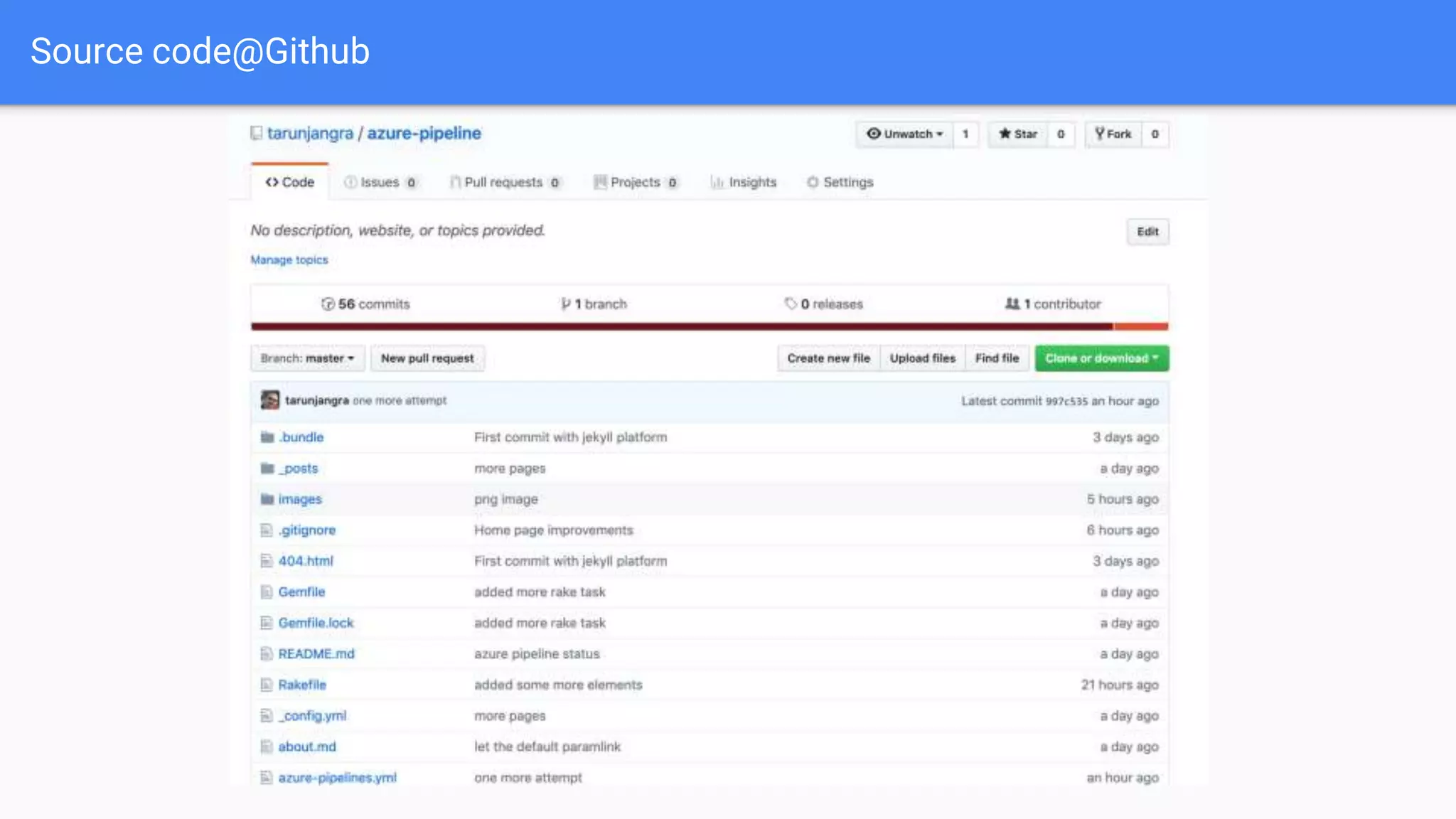This screenshot has height=819, width=1456.
Task: Click New pull request
Action: [427, 358]
